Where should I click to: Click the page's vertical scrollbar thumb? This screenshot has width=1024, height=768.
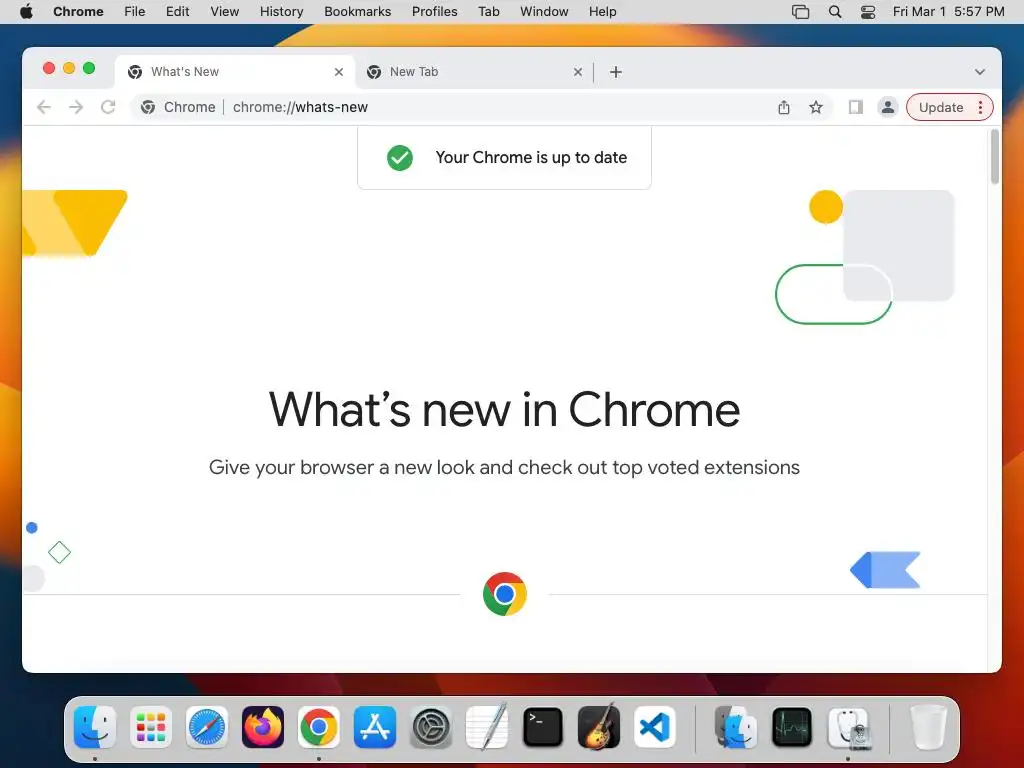pos(995,157)
